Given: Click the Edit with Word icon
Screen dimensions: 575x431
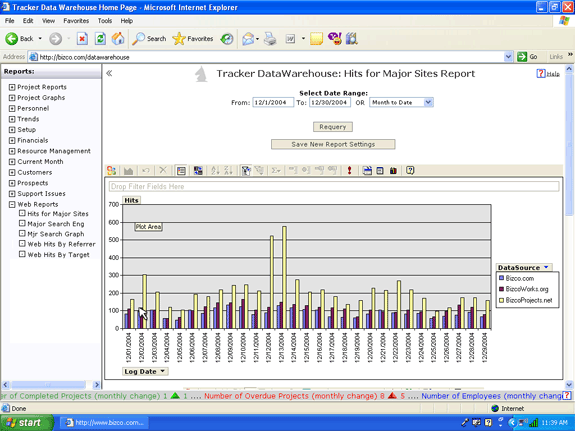Looking at the screenshot, I should pos(290,39).
